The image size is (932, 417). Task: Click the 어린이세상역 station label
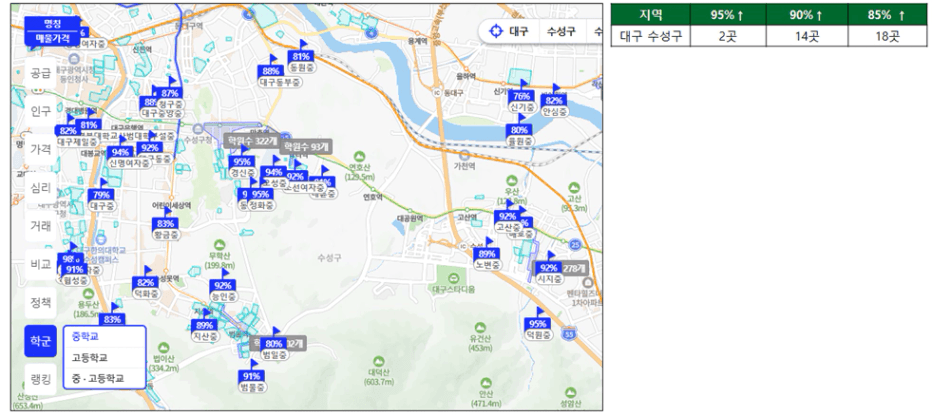pos(171,205)
